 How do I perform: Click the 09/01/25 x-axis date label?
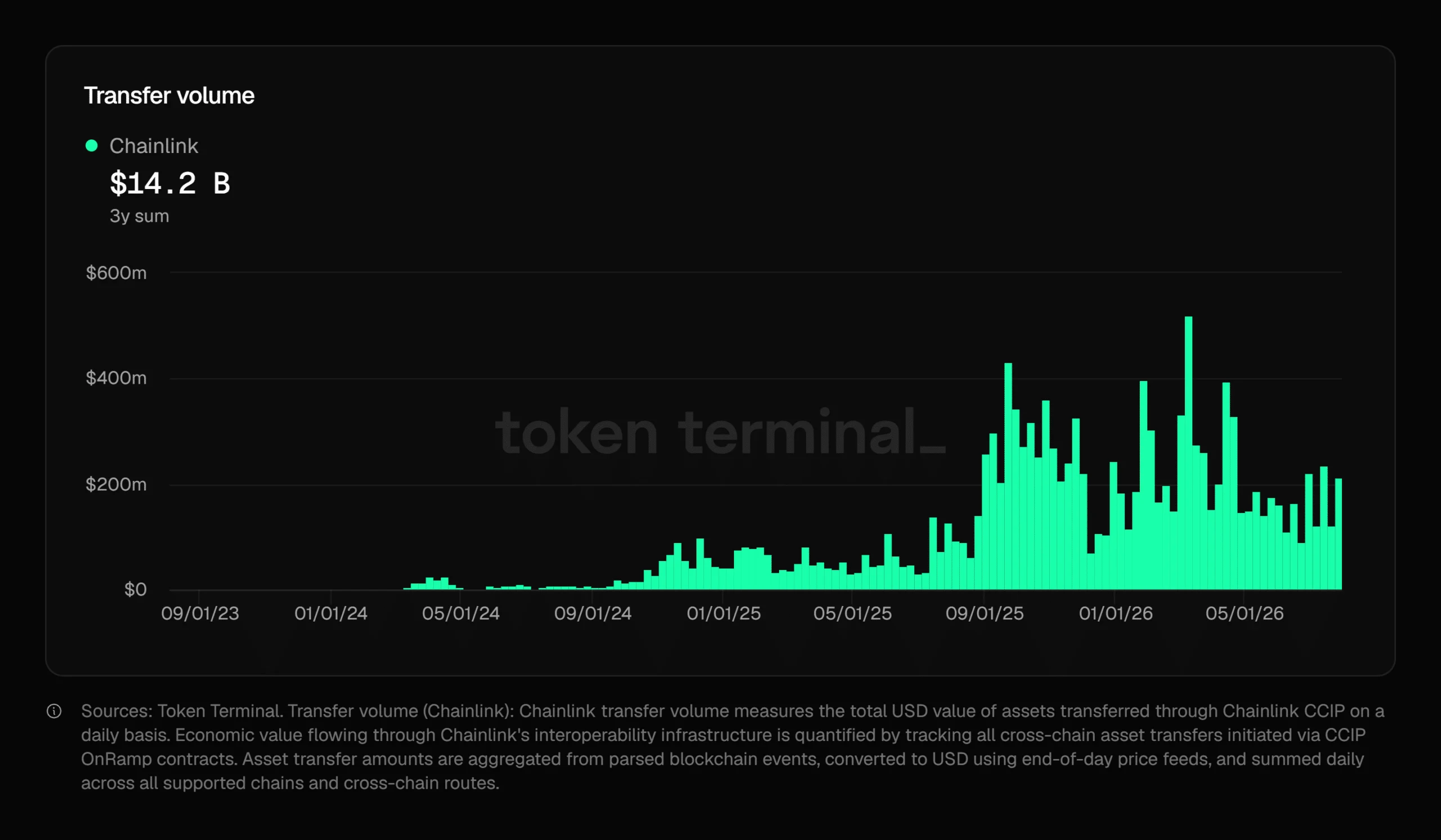pyautogui.click(x=984, y=613)
